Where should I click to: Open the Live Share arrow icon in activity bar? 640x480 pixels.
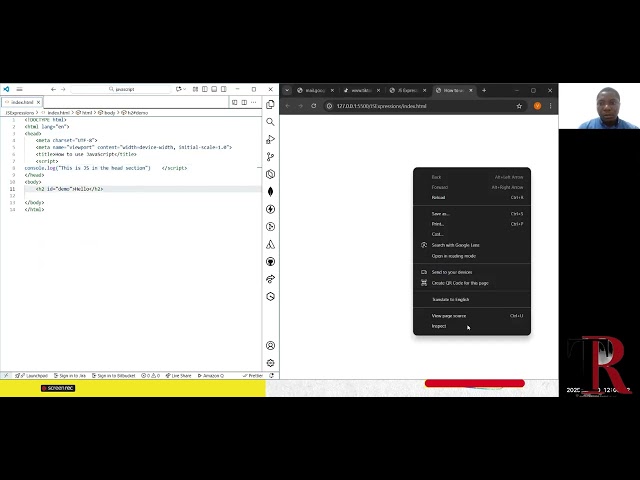[270, 279]
